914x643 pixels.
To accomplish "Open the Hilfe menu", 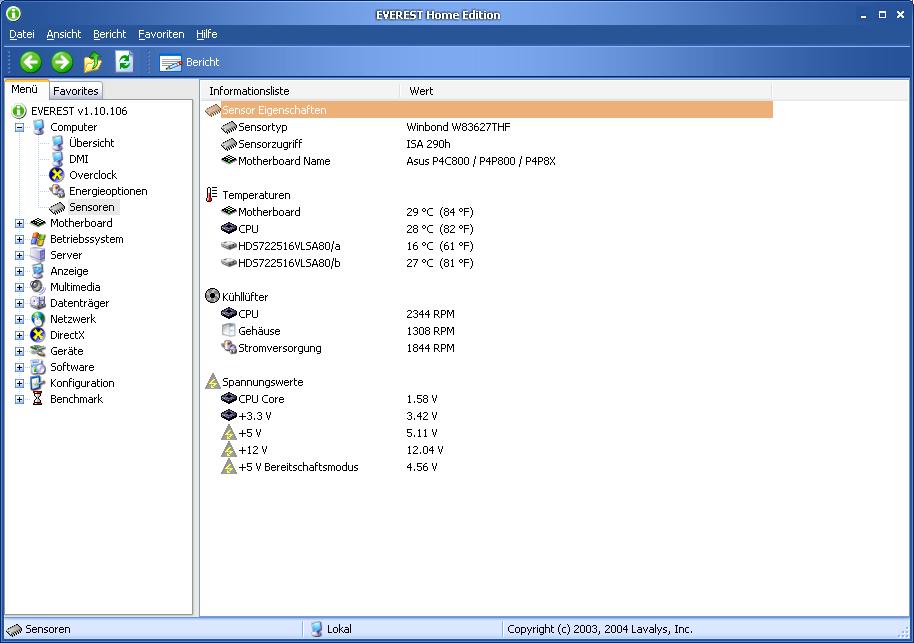I will pos(206,34).
